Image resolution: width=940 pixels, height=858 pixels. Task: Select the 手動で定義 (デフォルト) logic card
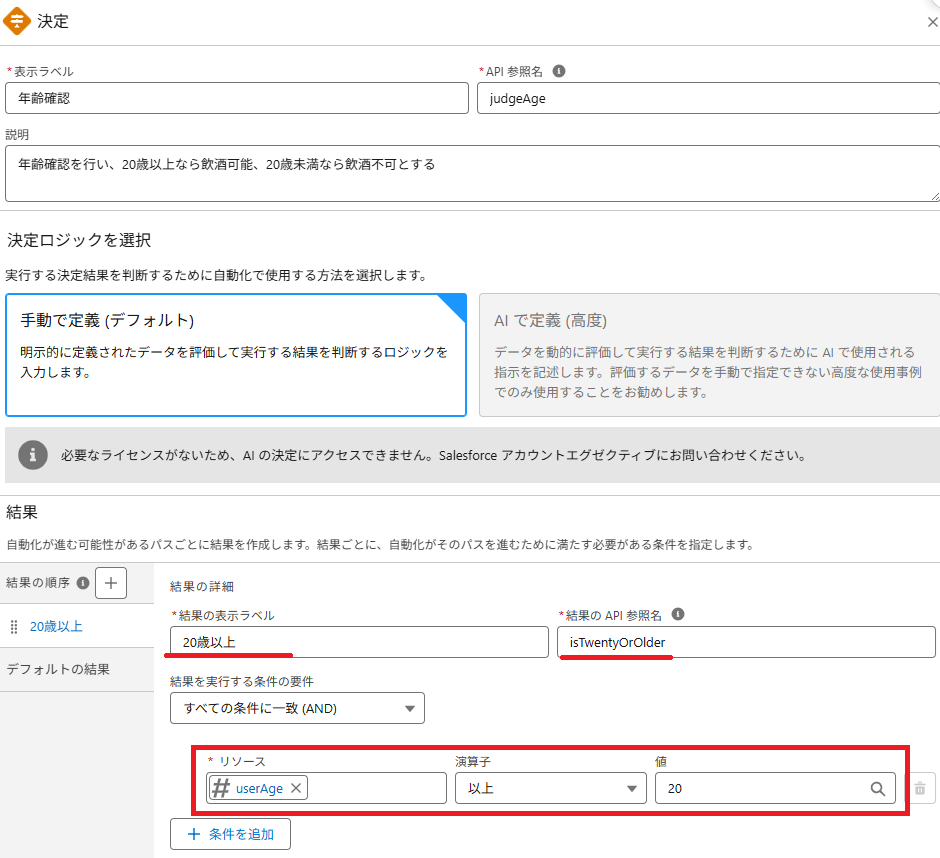click(x=236, y=355)
